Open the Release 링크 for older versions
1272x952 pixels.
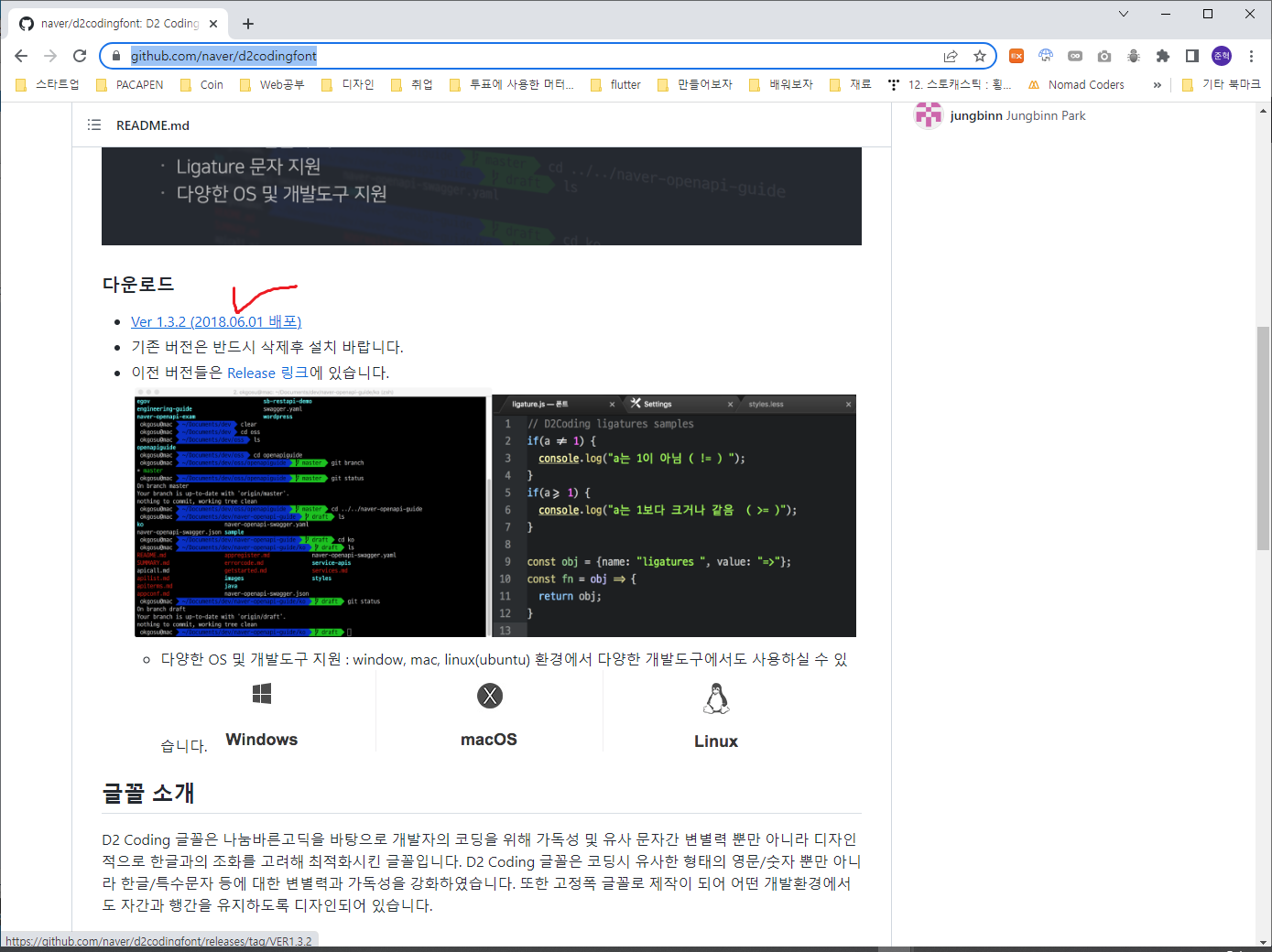(x=267, y=373)
